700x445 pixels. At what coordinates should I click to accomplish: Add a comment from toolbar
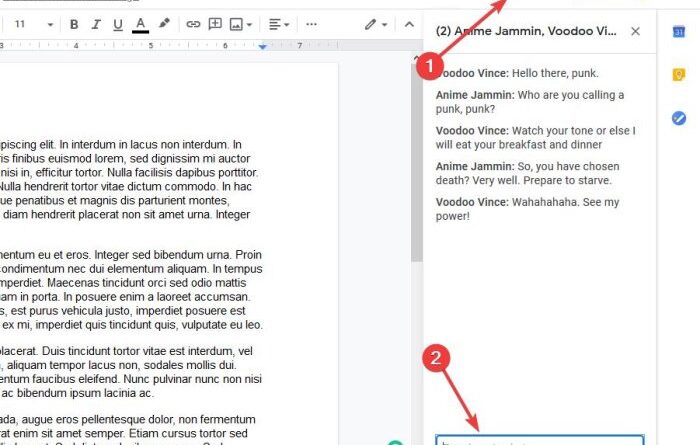click(215, 24)
